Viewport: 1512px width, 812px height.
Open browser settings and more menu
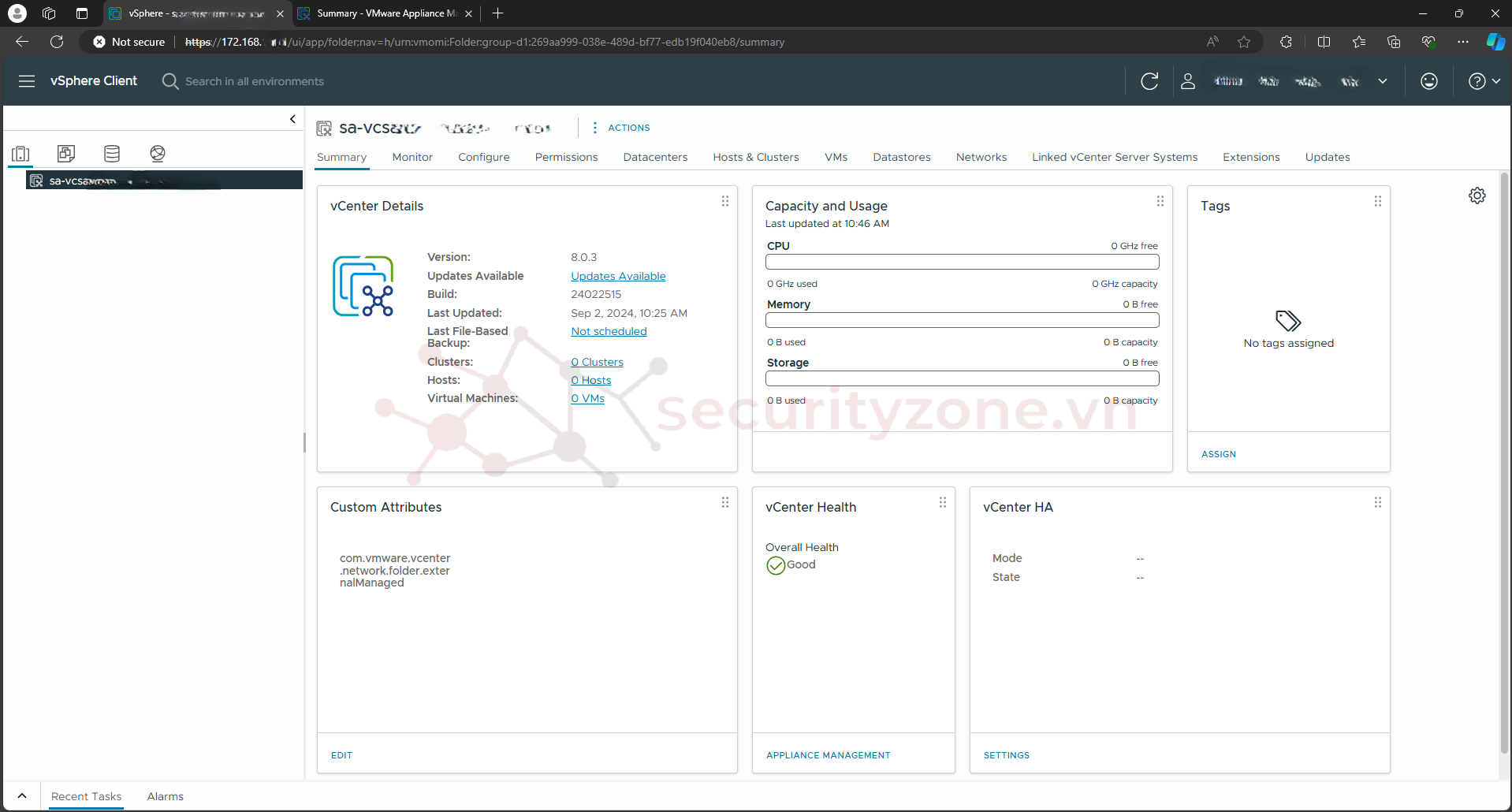1463,42
